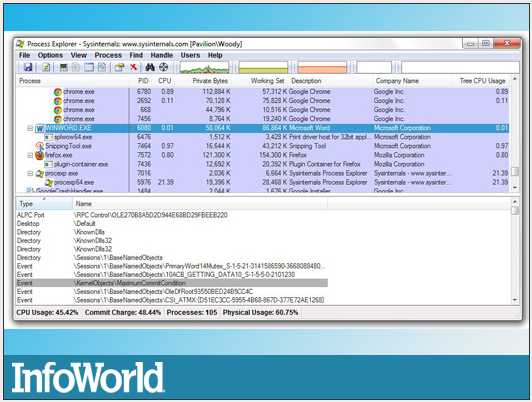Sort by the Working Set column header
The image size is (532, 402).
260,81
